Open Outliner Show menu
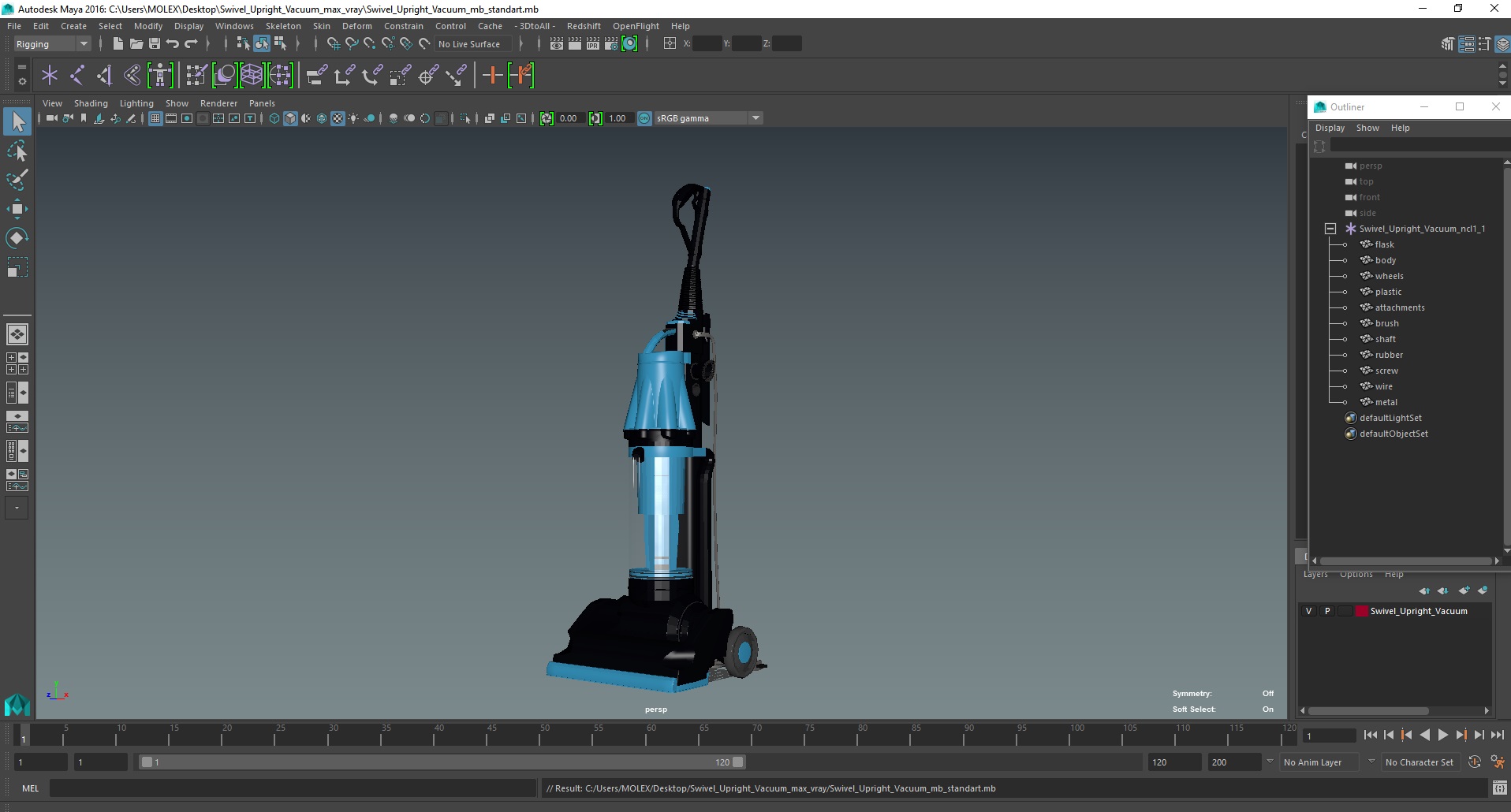 pyautogui.click(x=1367, y=128)
